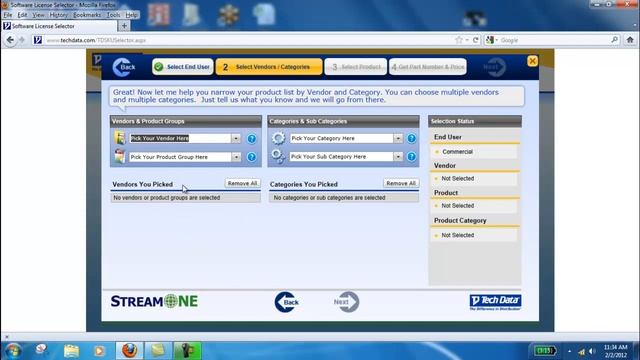The width and height of the screenshot is (640, 360).
Task: Open the History menu
Action: [x=58, y=15]
